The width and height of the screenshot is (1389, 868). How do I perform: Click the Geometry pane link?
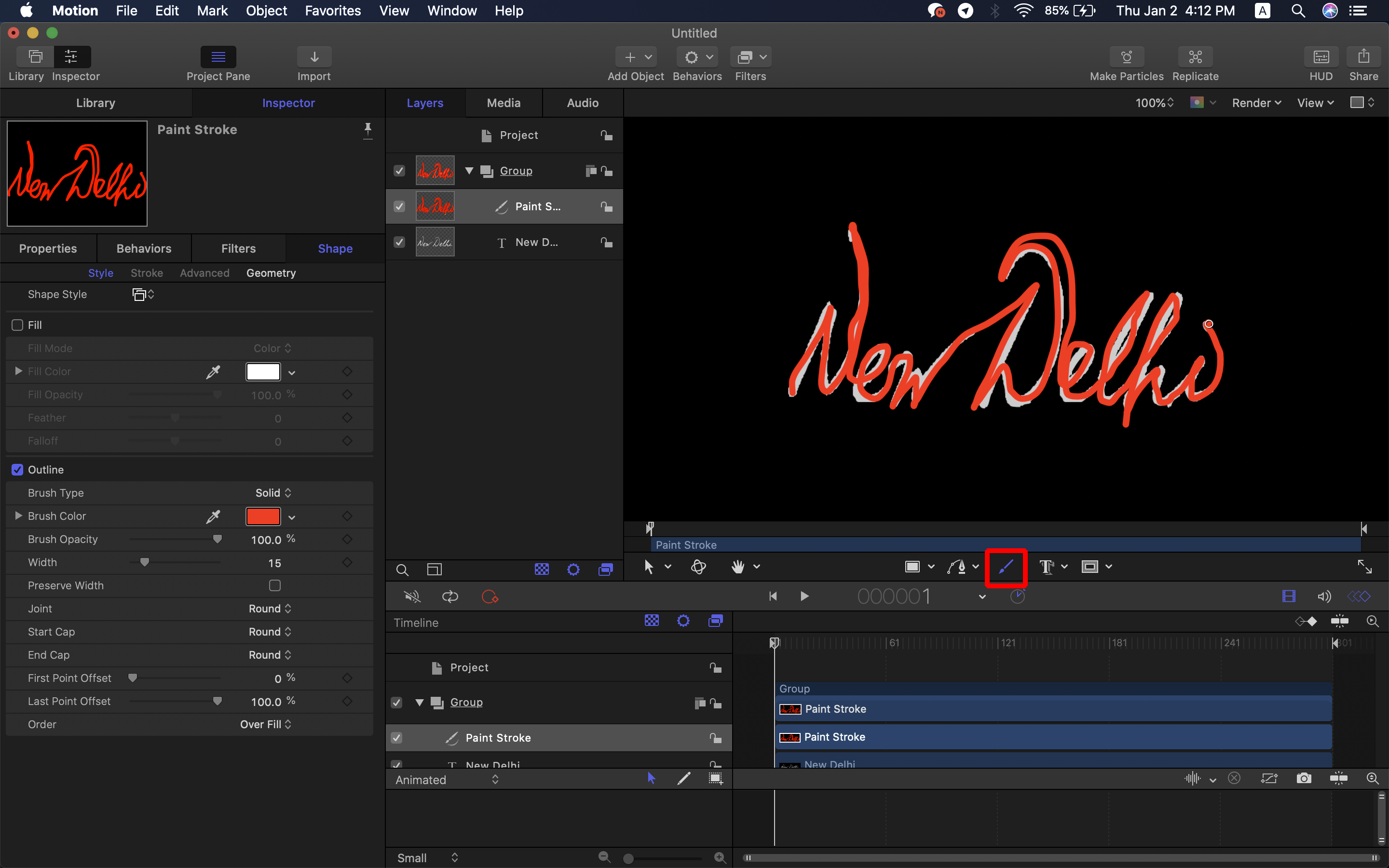tap(271, 273)
